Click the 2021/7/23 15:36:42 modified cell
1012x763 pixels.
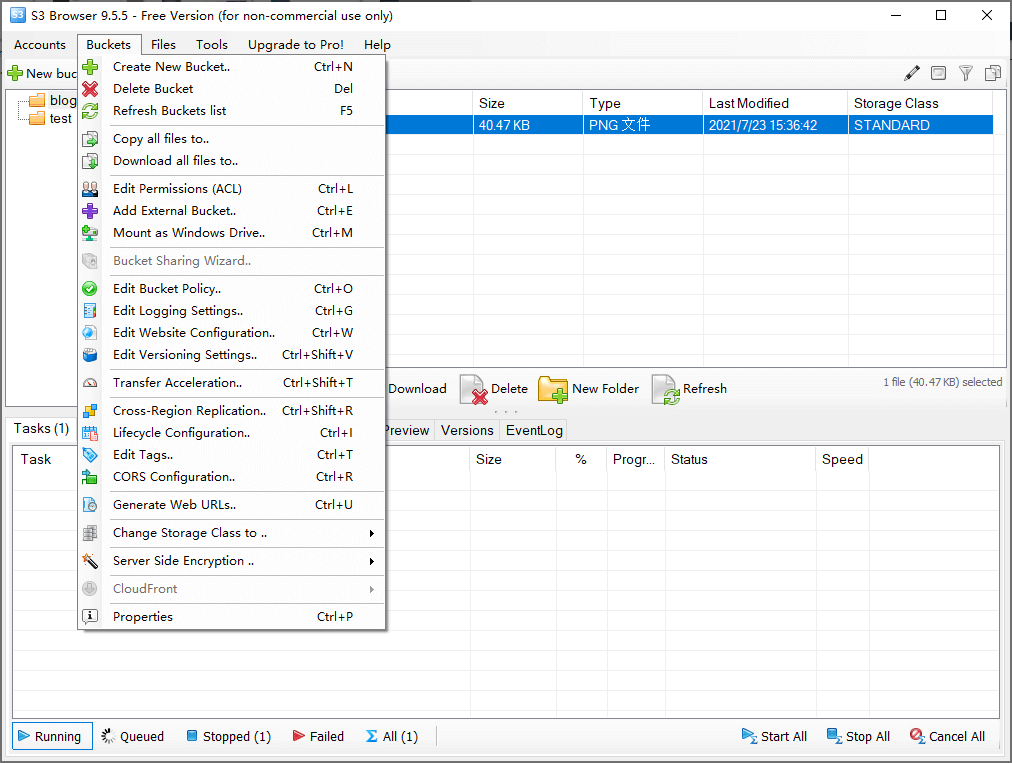click(774, 125)
